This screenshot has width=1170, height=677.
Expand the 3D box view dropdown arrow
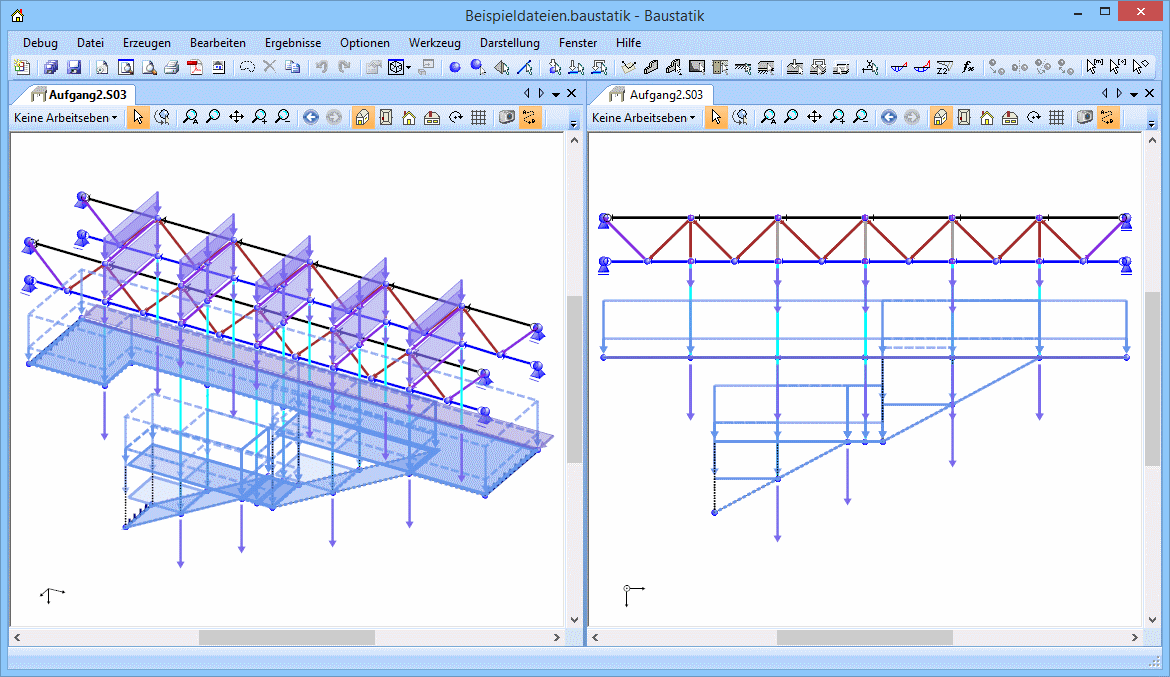(x=408, y=68)
